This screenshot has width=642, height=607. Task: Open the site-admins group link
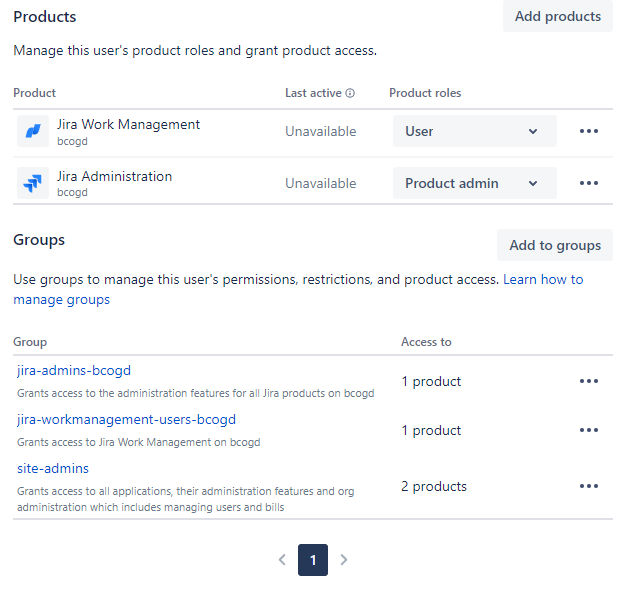[x=53, y=468]
